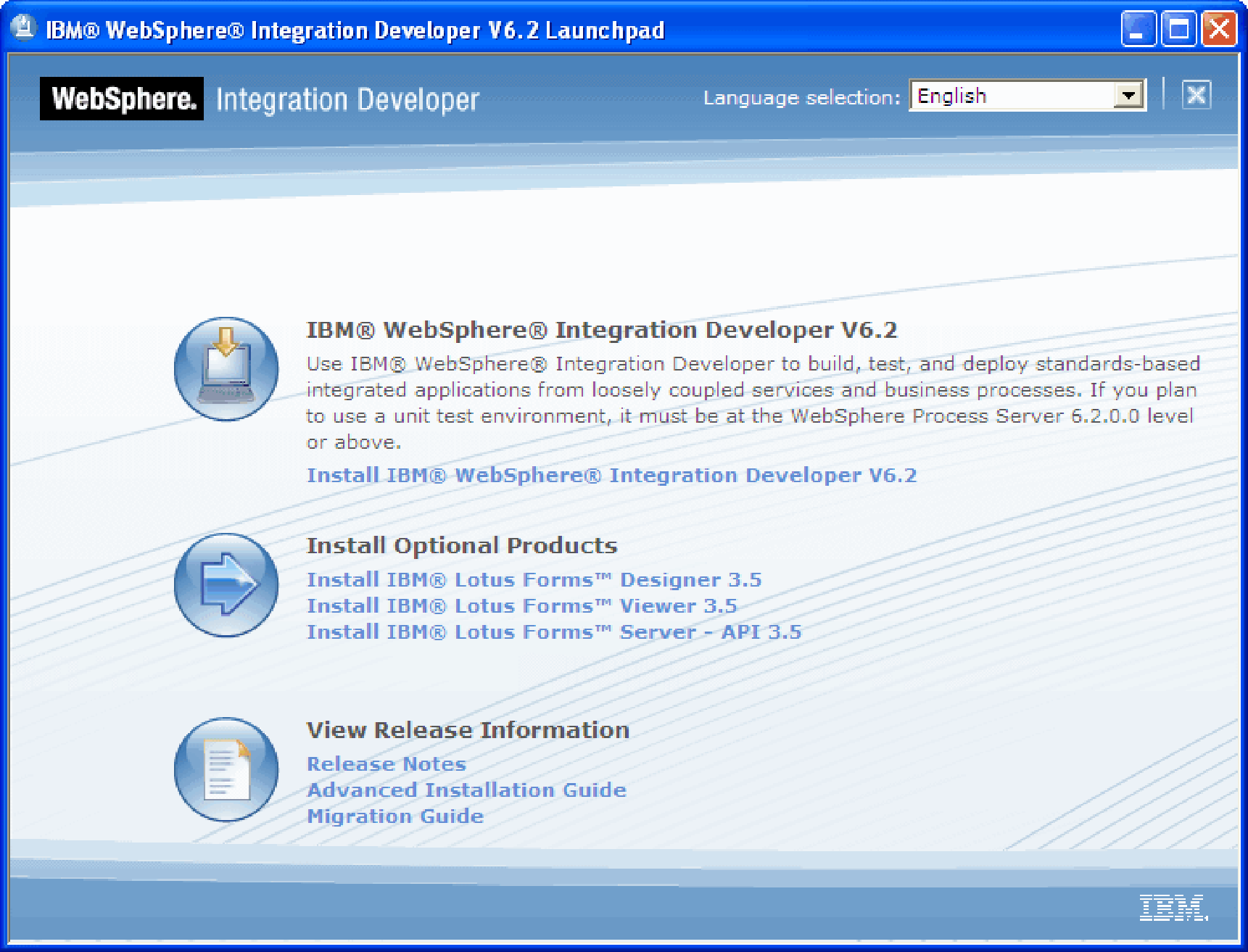Click the IBM logo in the footer

click(x=1173, y=907)
